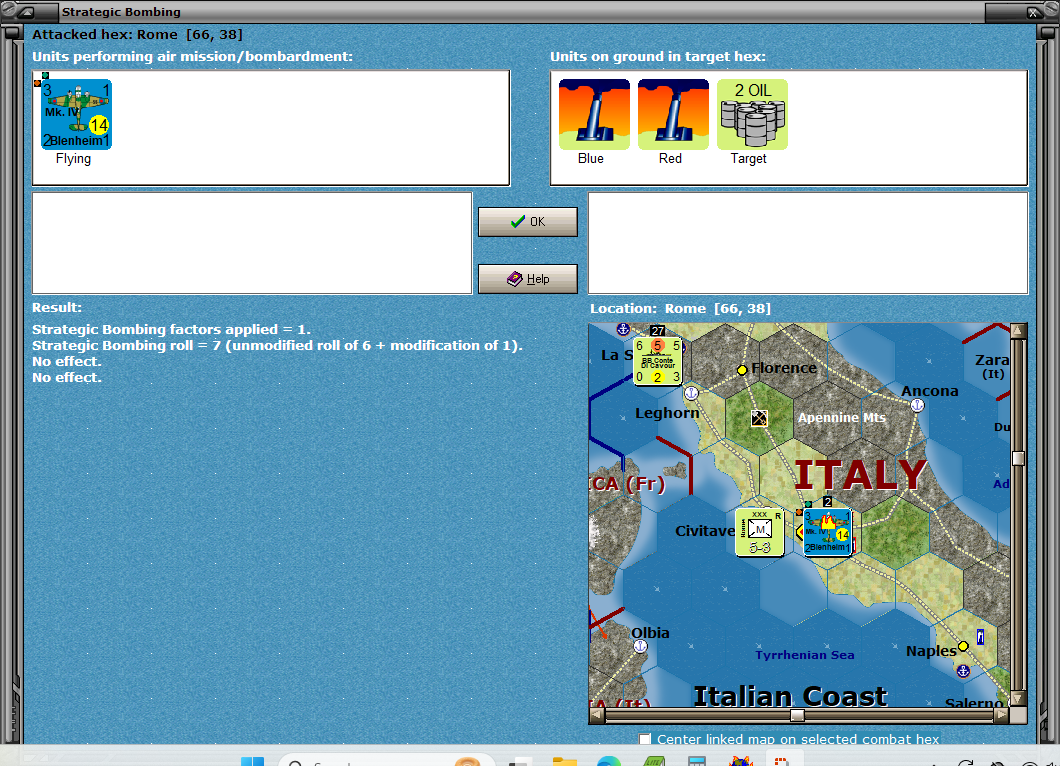Image resolution: width=1060 pixels, height=766 pixels.
Task: Click the empty lower-left unit list box
Action: point(252,243)
